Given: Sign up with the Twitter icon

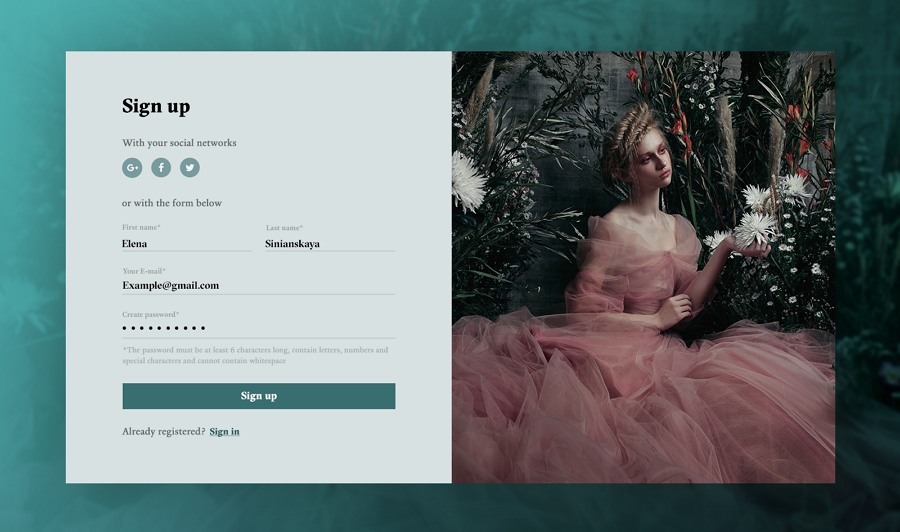Looking at the screenshot, I should tap(190, 168).
